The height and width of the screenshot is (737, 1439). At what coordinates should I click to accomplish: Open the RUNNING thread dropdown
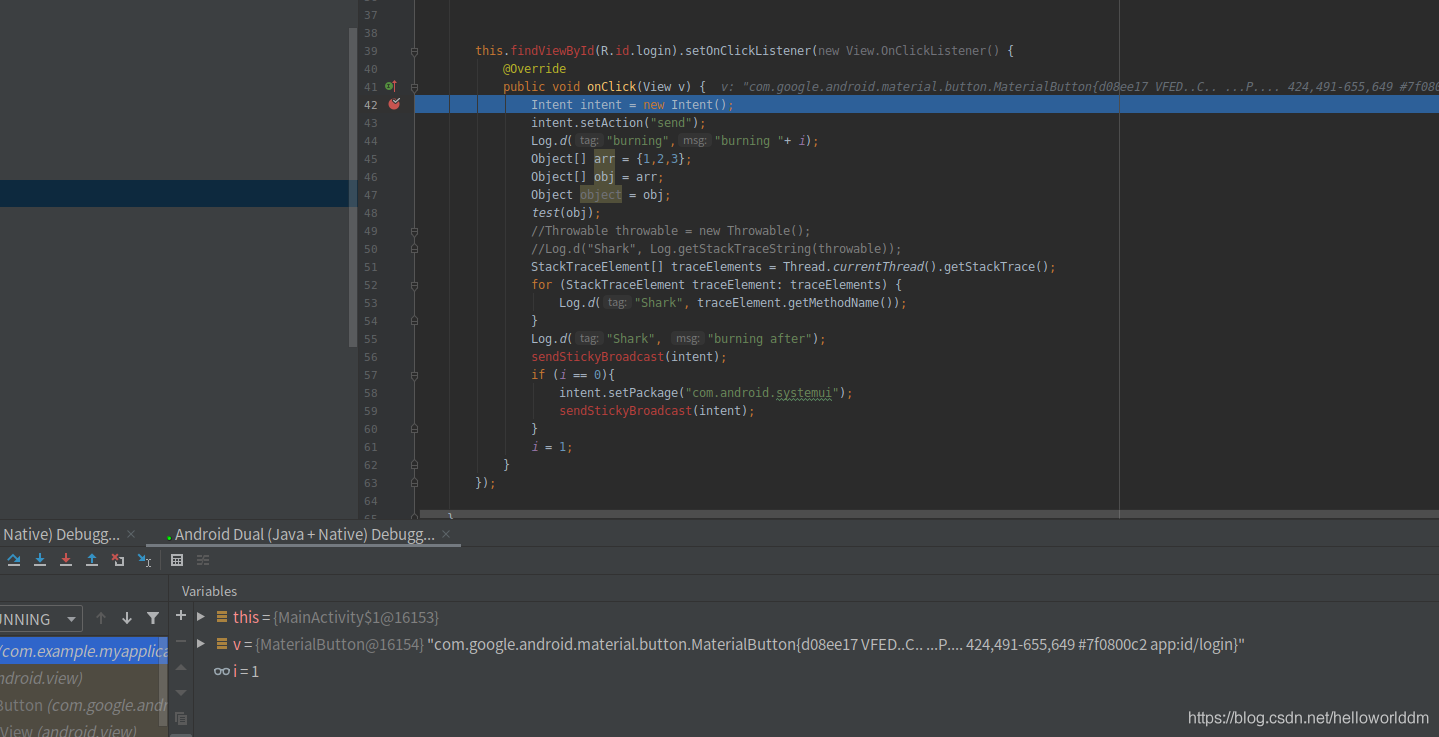click(40, 619)
